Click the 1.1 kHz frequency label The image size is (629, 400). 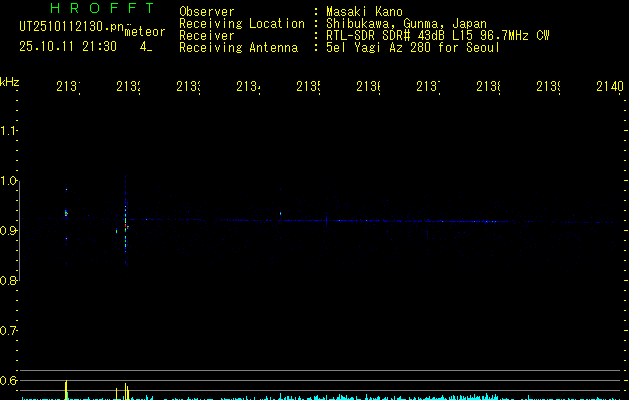click(8, 130)
